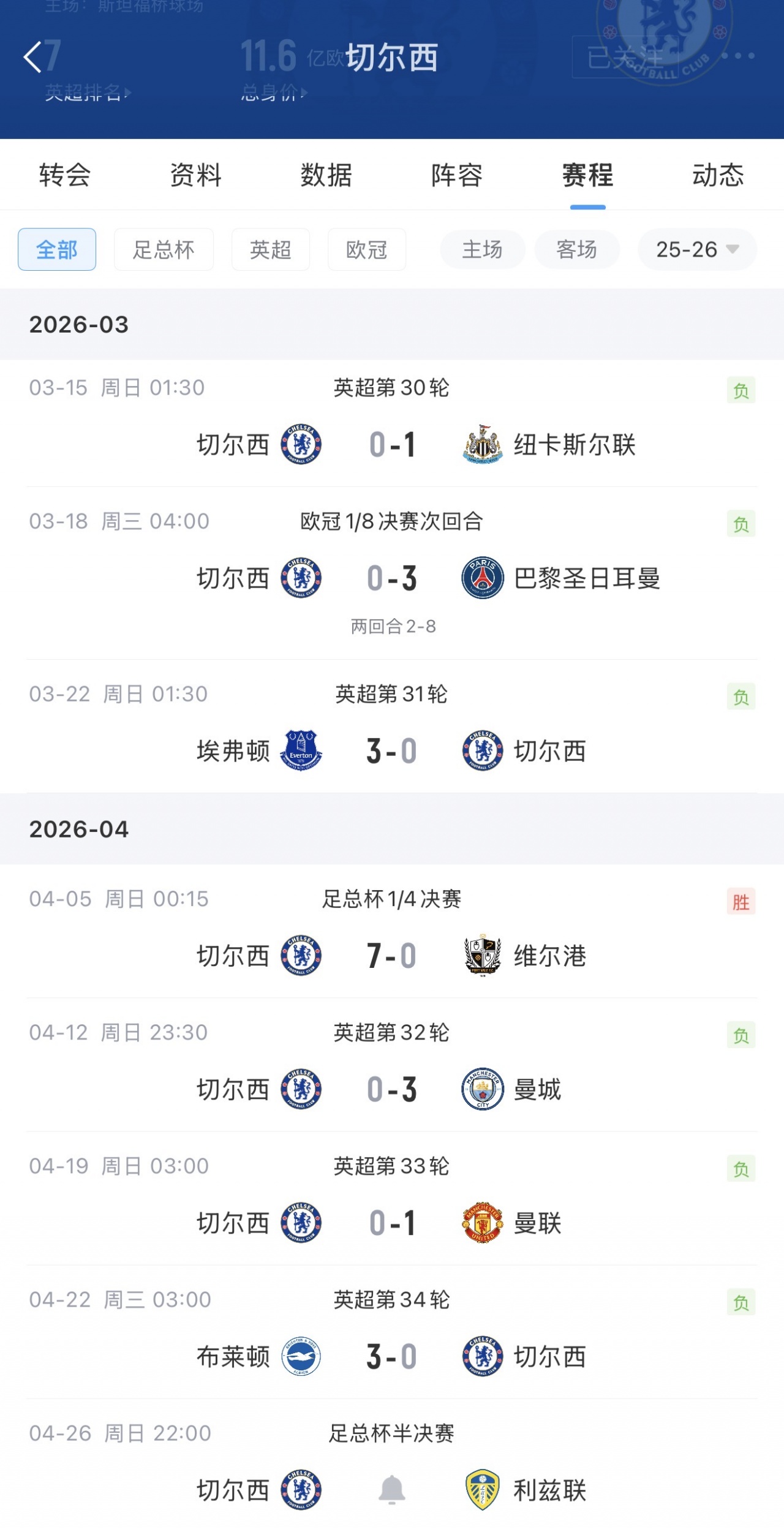The width and height of the screenshot is (784, 1529).
Task: Tap the reminder bell for Leeds match
Action: pyautogui.click(x=392, y=1489)
